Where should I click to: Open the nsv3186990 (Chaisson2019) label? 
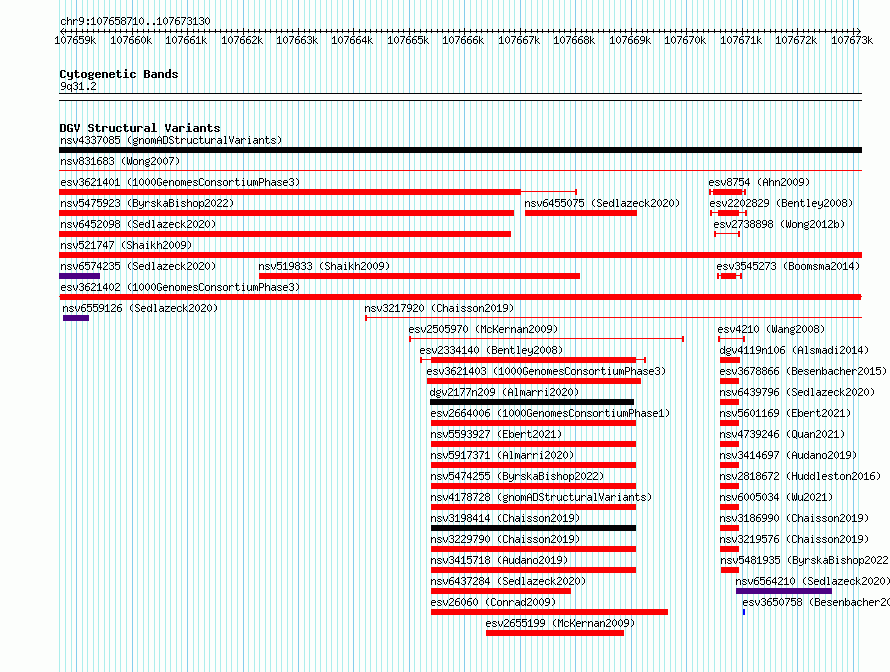point(794,518)
